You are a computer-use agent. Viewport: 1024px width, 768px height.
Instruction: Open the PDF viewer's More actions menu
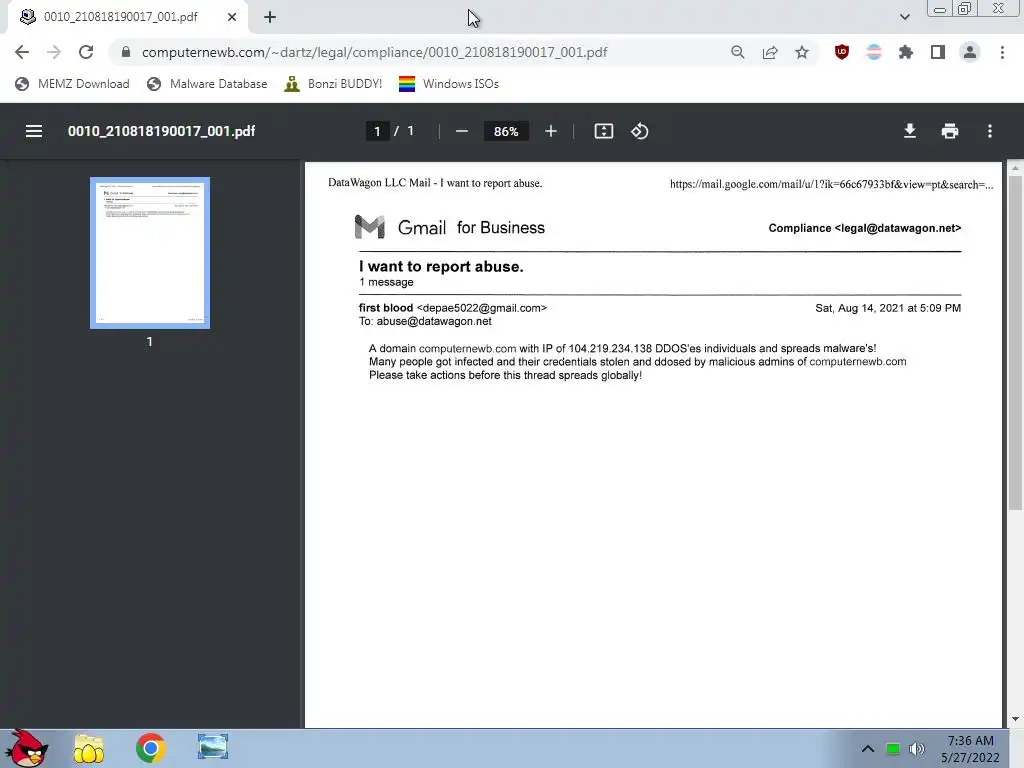[x=990, y=131]
